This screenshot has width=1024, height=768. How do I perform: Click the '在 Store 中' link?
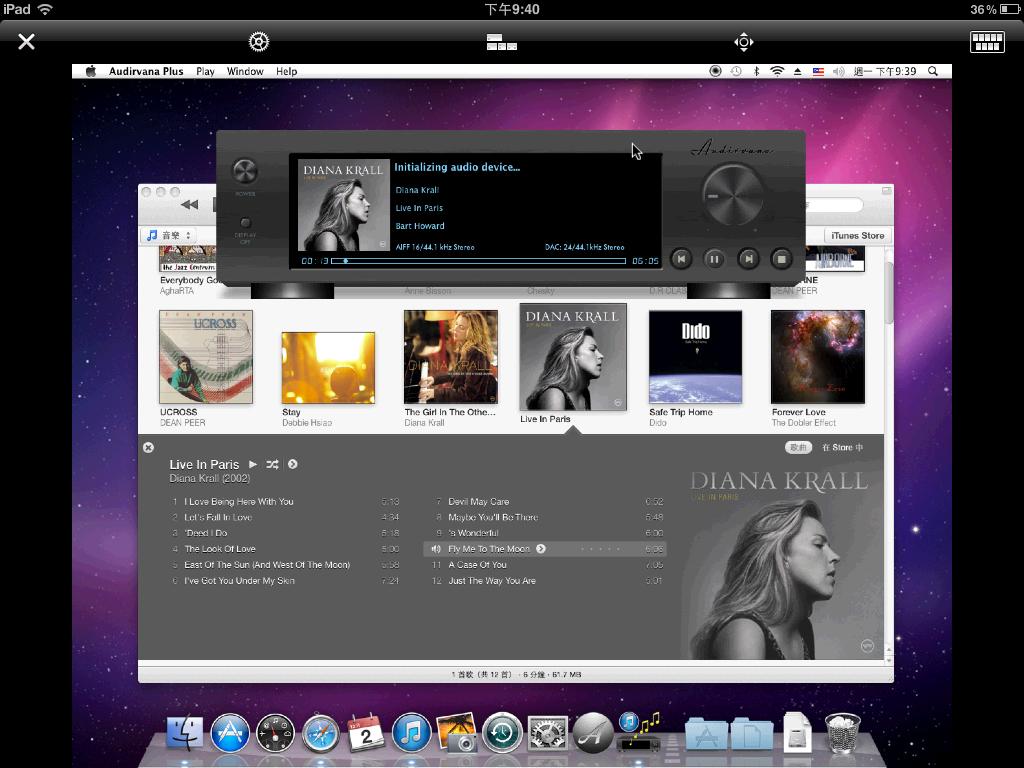(842, 447)
